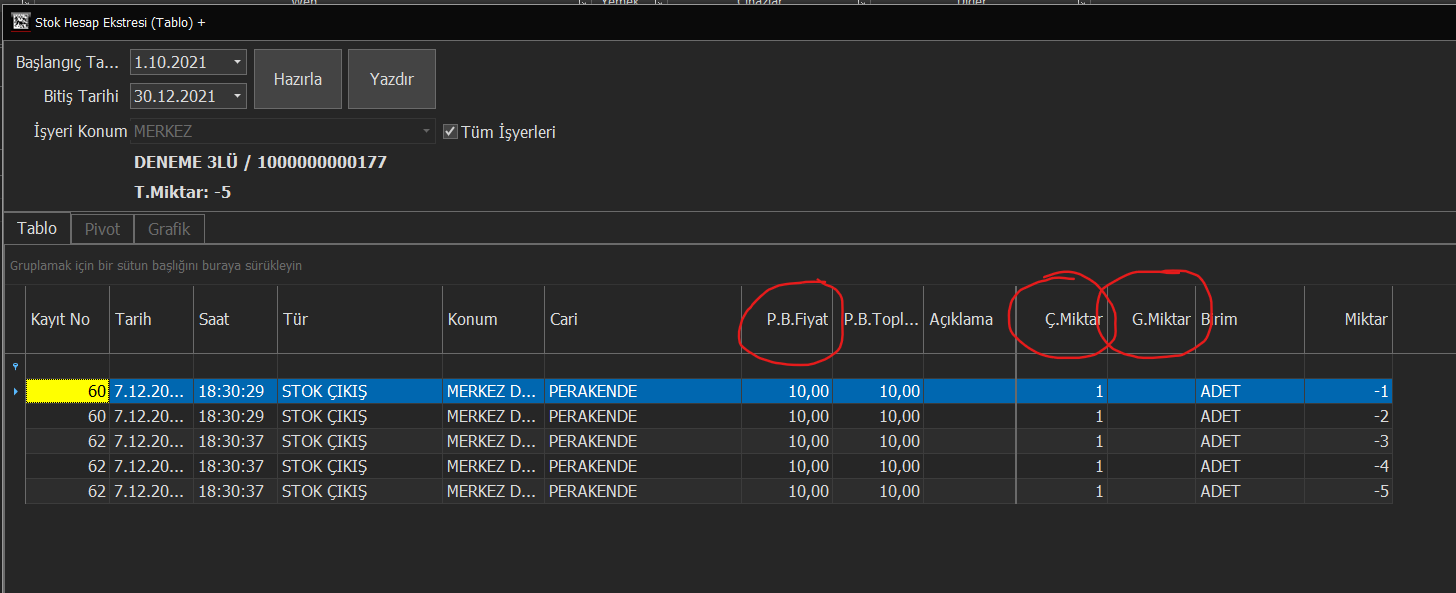Switch to the Pivot tab
The image size is (1456, 593).
(x=102, y=229)
